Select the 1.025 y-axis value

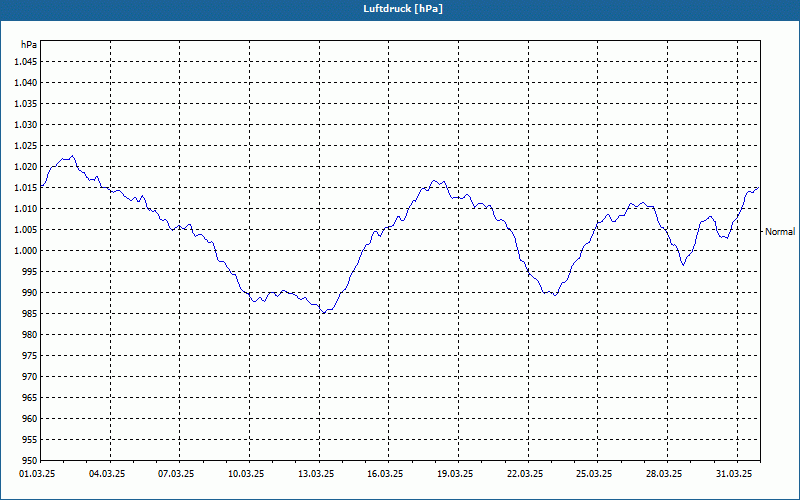coord(26,145)
